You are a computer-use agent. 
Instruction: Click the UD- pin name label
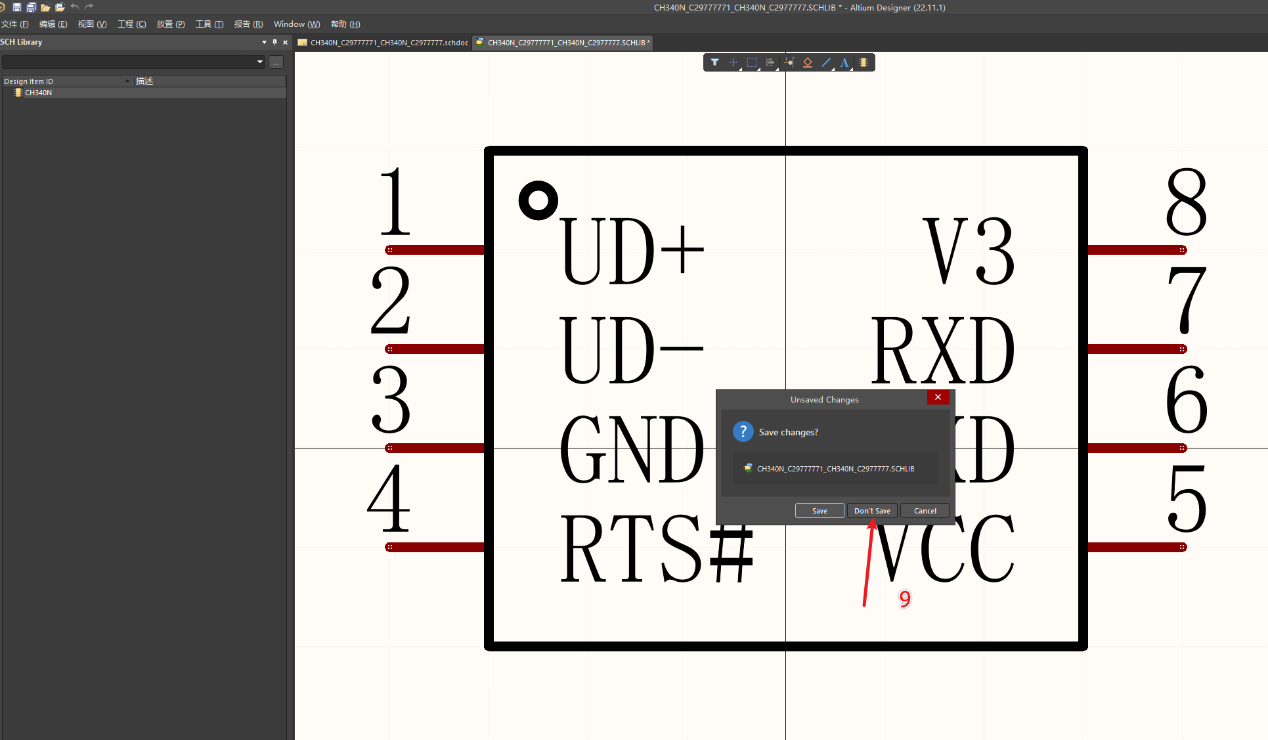click(633, 350)
